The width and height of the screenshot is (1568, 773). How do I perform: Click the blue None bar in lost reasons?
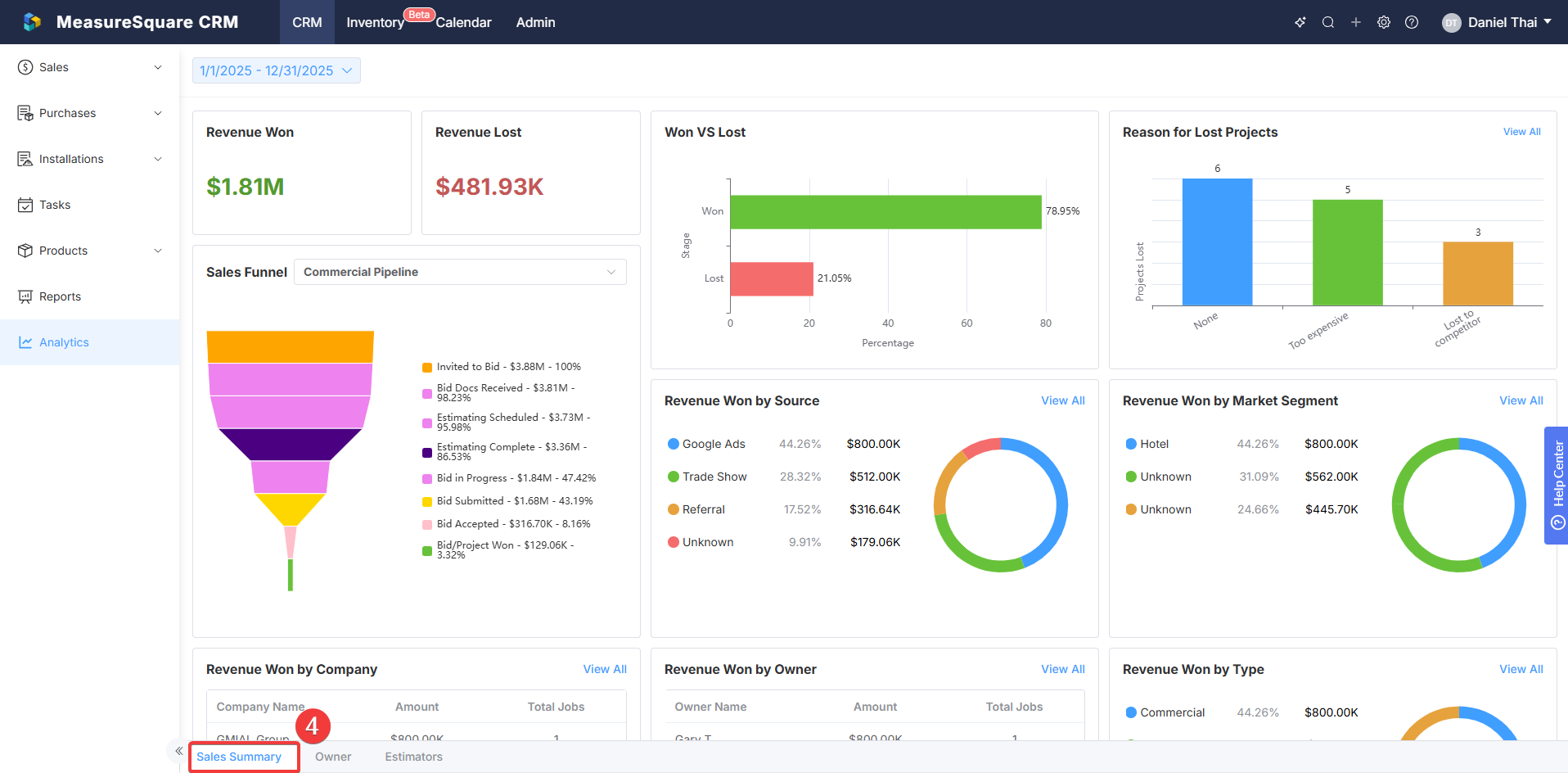(x=1217, y=242)
